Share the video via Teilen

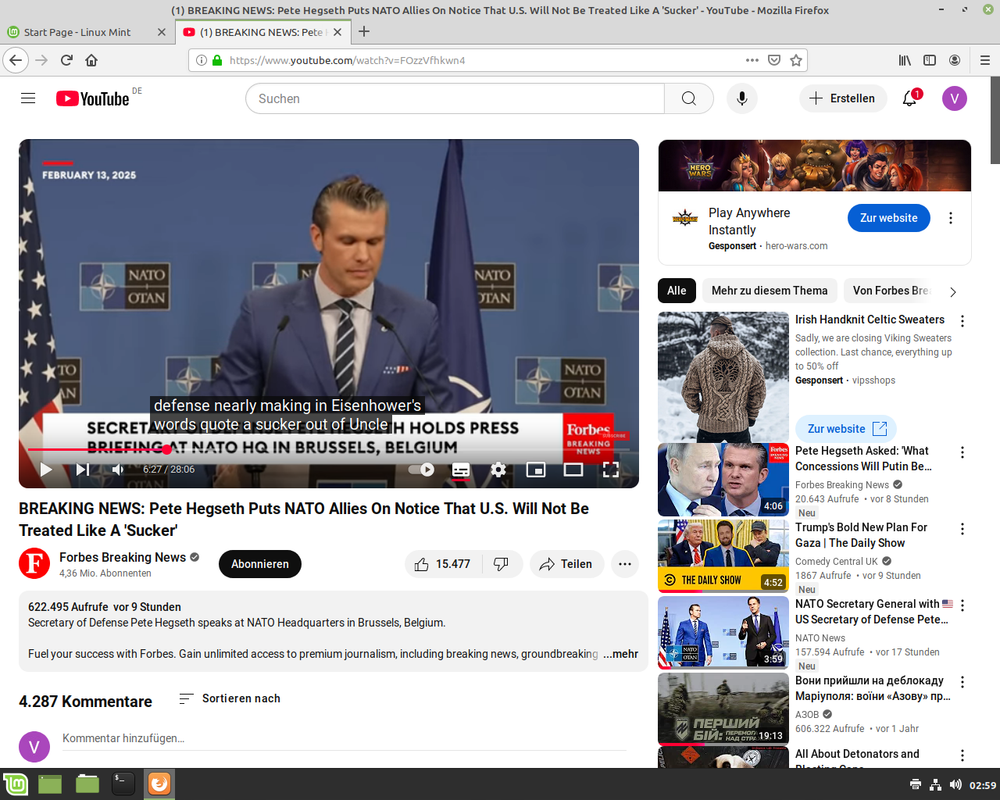click(566, 564)
